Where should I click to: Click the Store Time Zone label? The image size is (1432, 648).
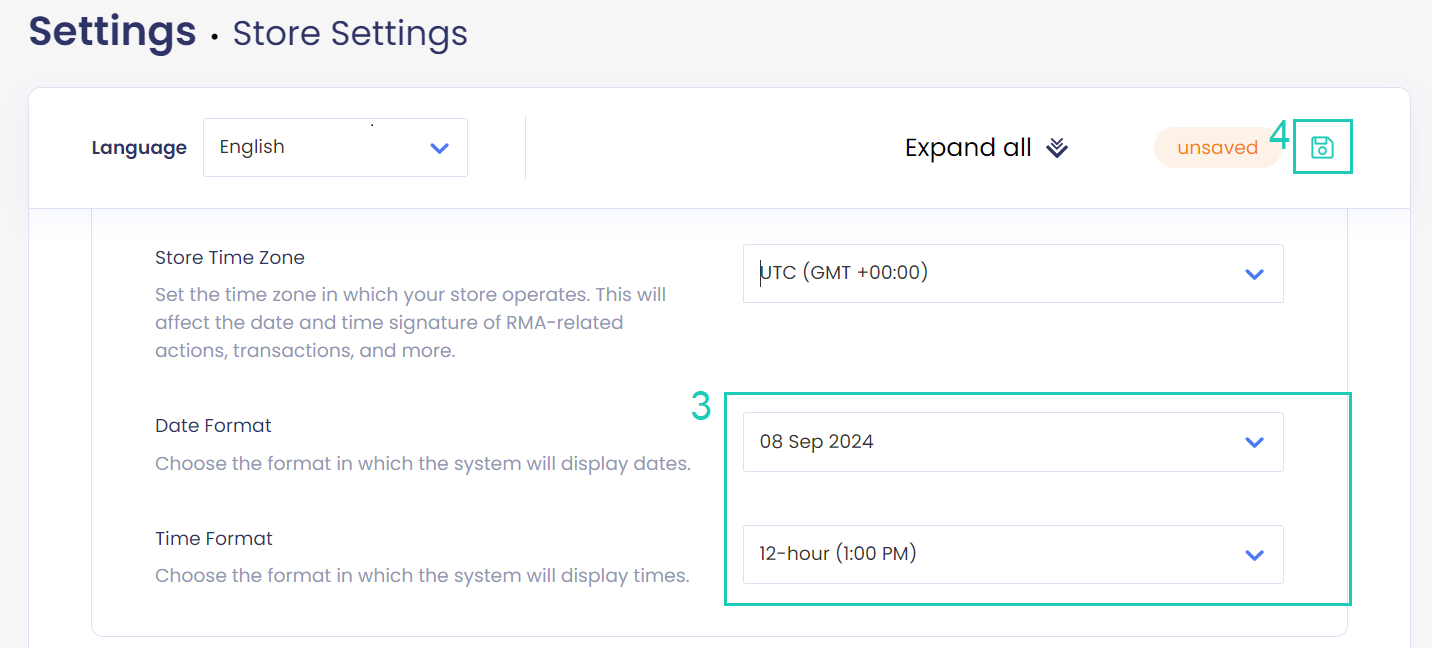click(230, 257)
